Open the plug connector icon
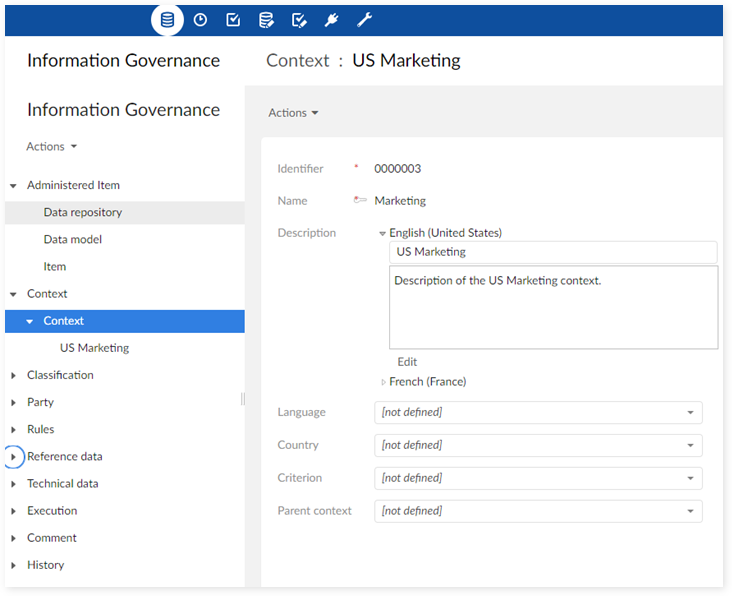This screenshot has height=596, width=732. pos(332,20)
